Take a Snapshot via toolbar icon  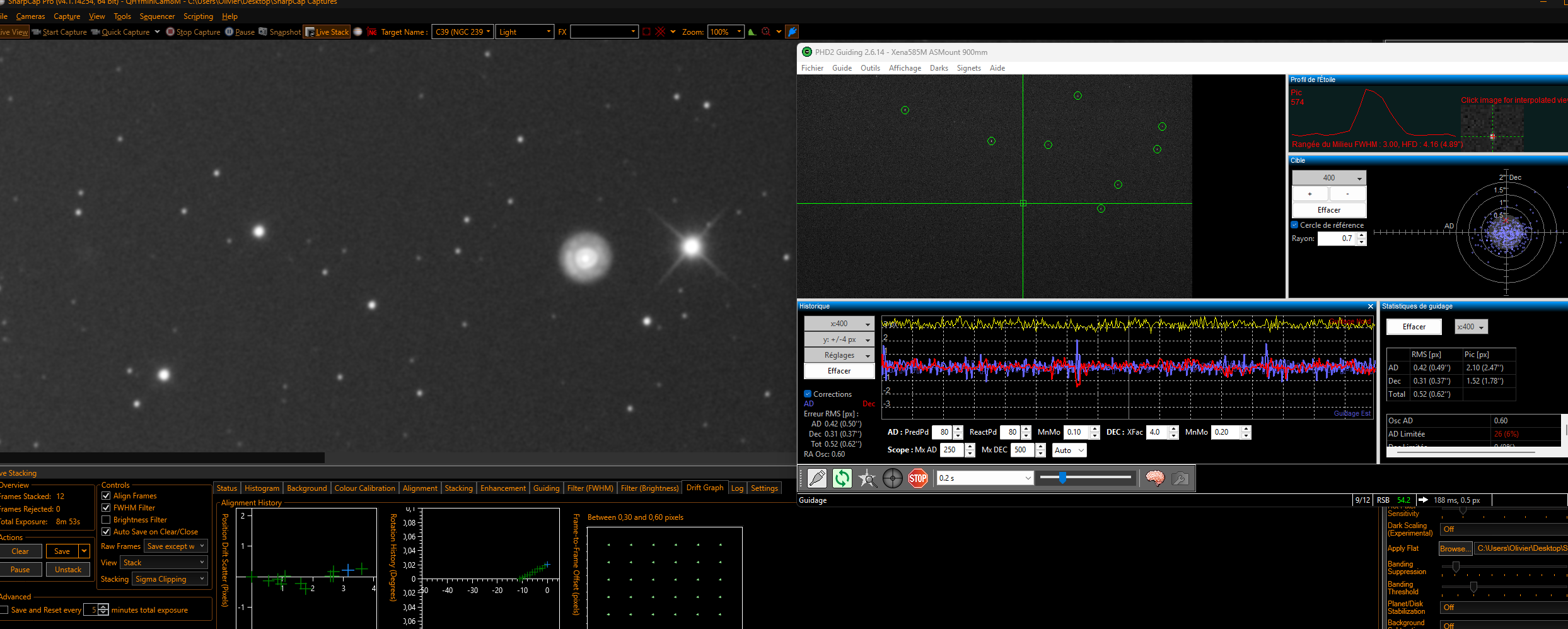tap(263, 32)
